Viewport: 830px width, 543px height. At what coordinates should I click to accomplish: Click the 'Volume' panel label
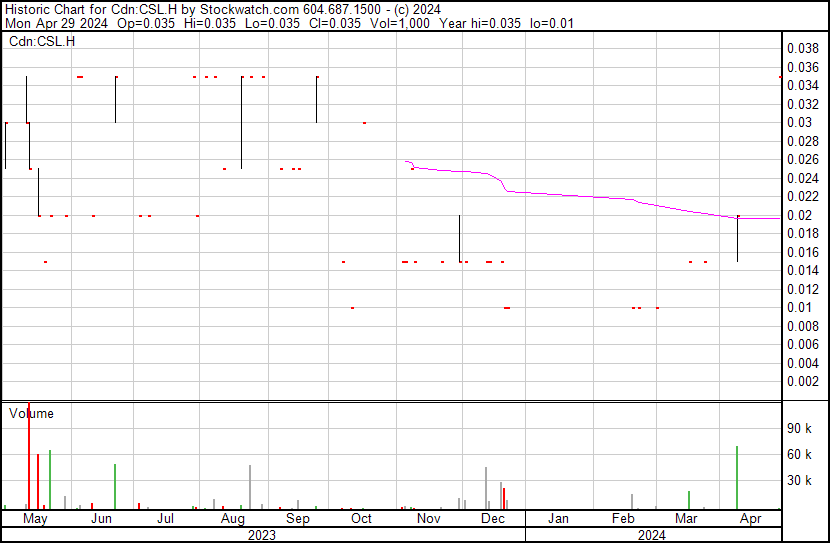tap(31, 413)
